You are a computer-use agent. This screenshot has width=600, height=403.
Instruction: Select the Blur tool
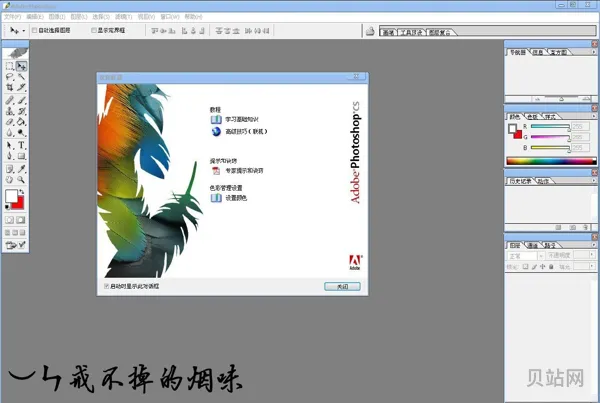click(x=10, y=132)
